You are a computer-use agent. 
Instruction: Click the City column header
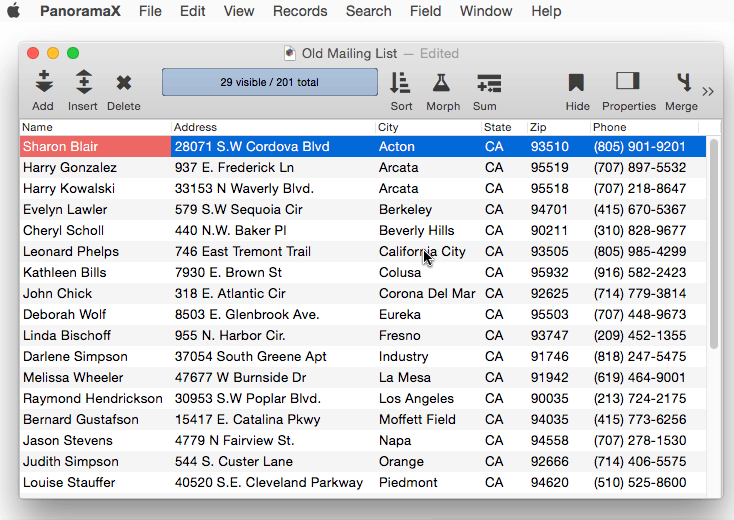(x=428, y=127)
